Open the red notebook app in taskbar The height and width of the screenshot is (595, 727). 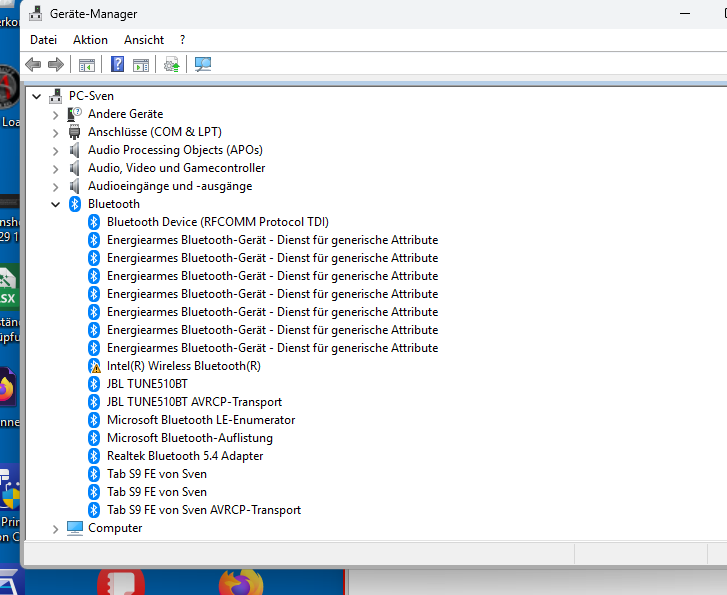pyautogui.click(x=121, y=583)
